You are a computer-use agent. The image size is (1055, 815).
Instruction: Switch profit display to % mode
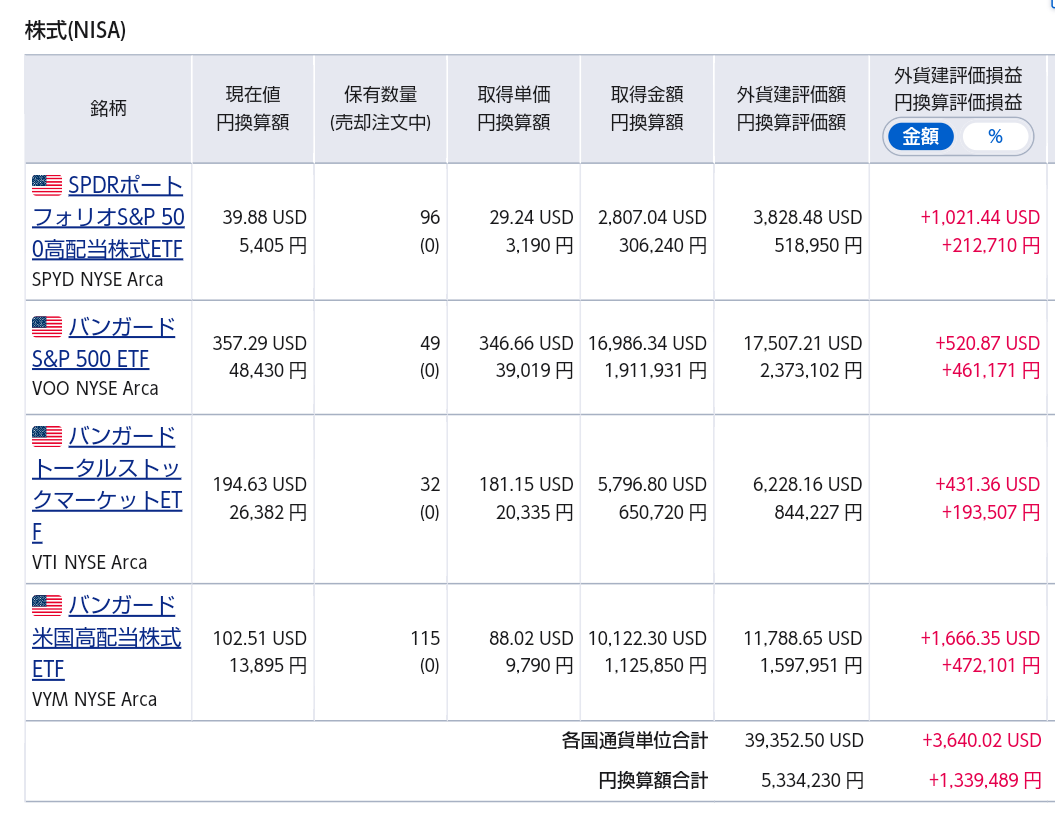pos(995,137)
